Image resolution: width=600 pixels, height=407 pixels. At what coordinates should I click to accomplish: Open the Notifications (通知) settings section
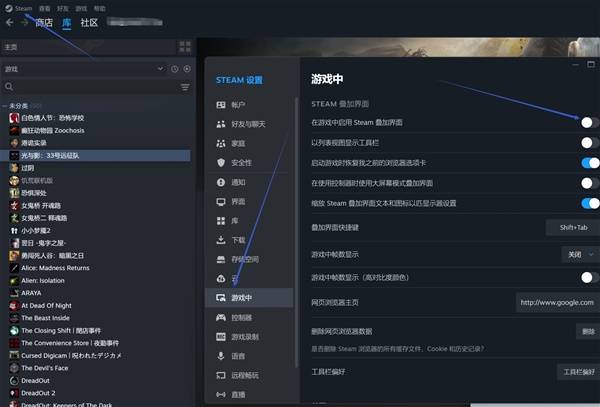(x=249, y=182)
